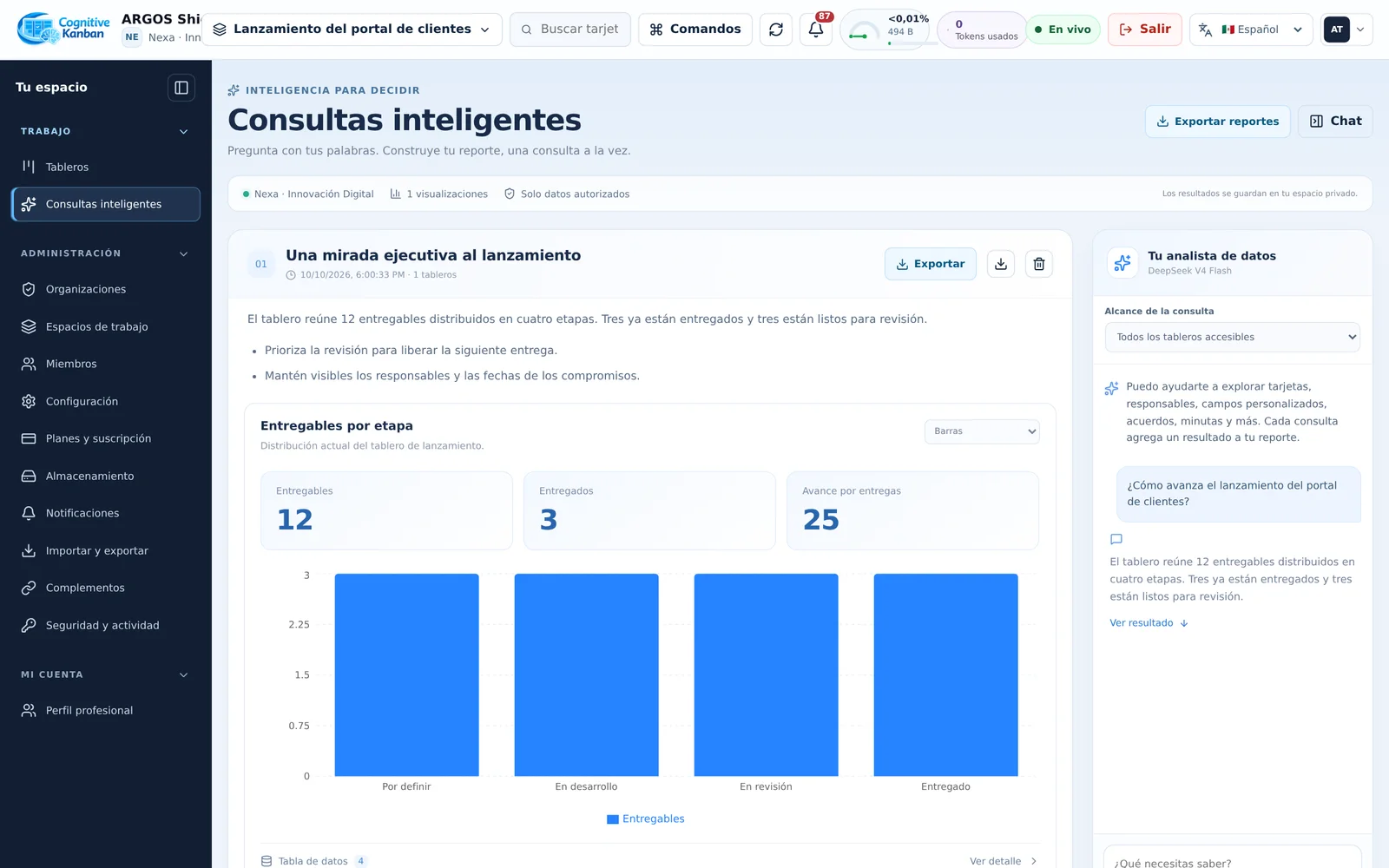
Task: Open Importar y exportar
Action: click(x=106, y=550)
